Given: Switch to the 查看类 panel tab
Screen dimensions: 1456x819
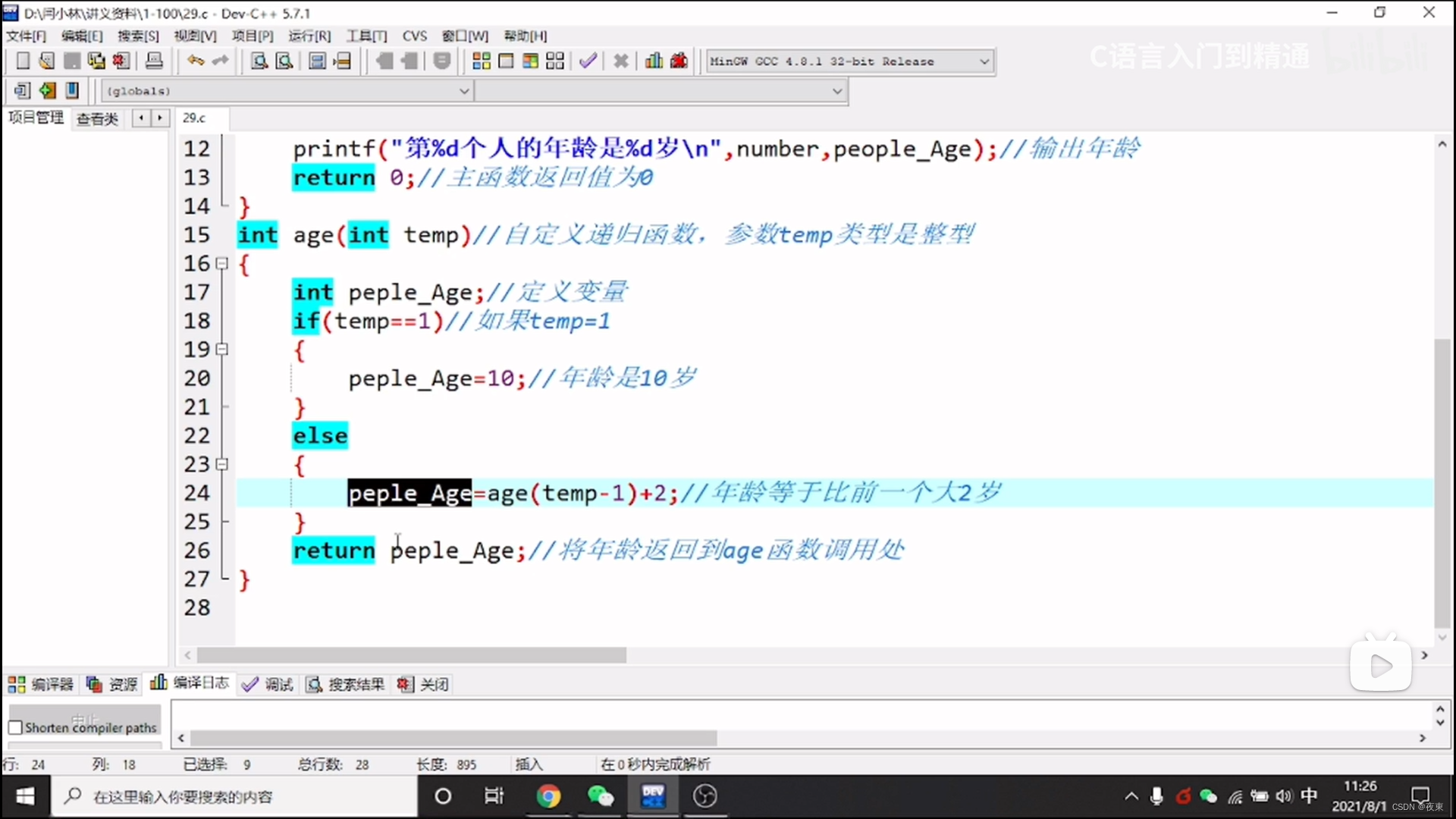Looking at the screenshot, I should click(x=97, y=118).
